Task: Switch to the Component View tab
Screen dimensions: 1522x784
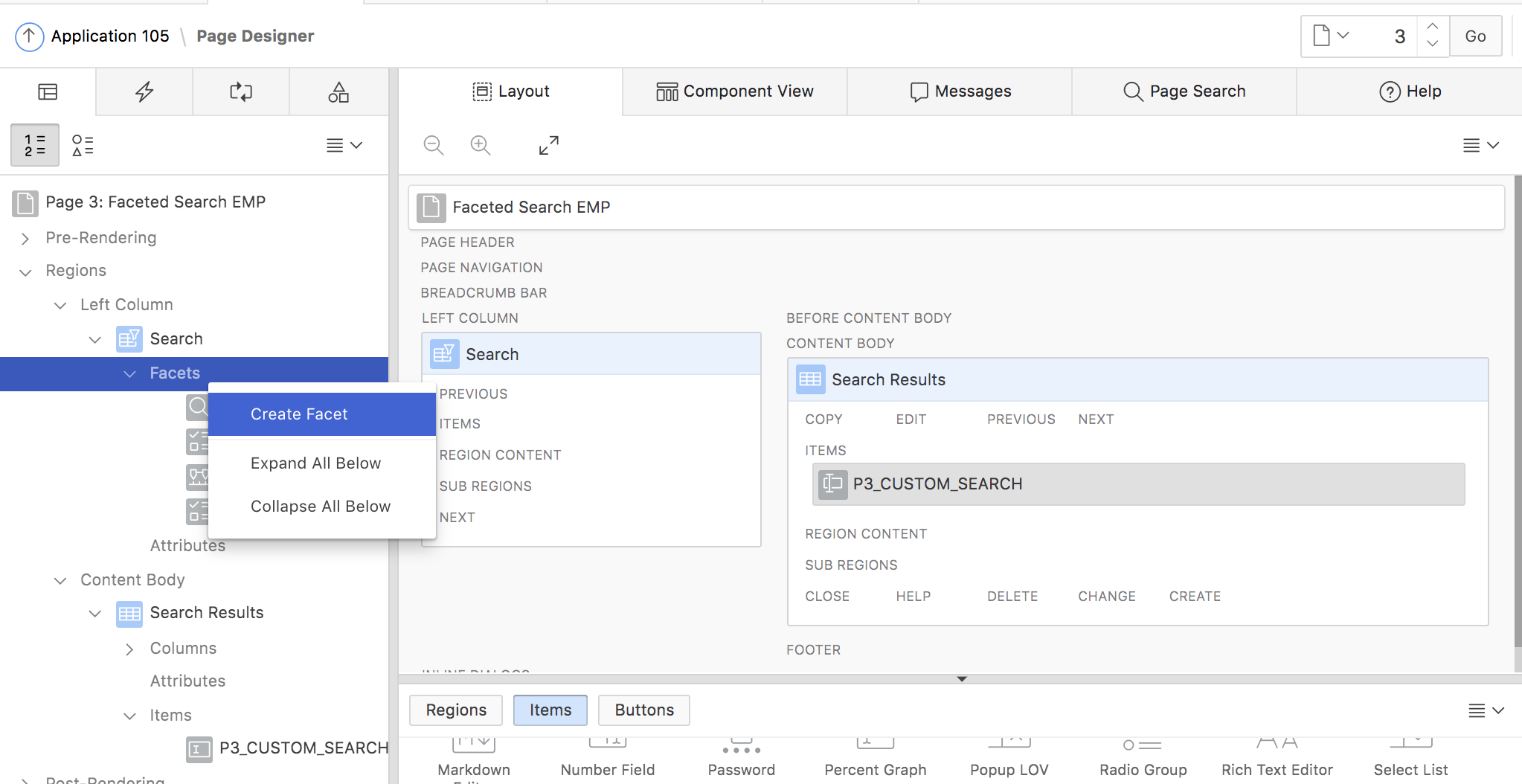Action: 735,91
